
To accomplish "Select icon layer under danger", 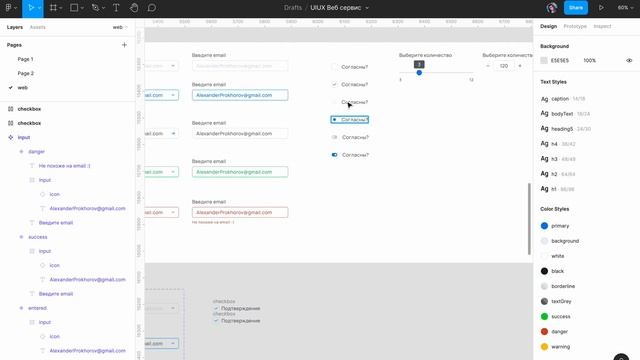I will tap(54, 194).
